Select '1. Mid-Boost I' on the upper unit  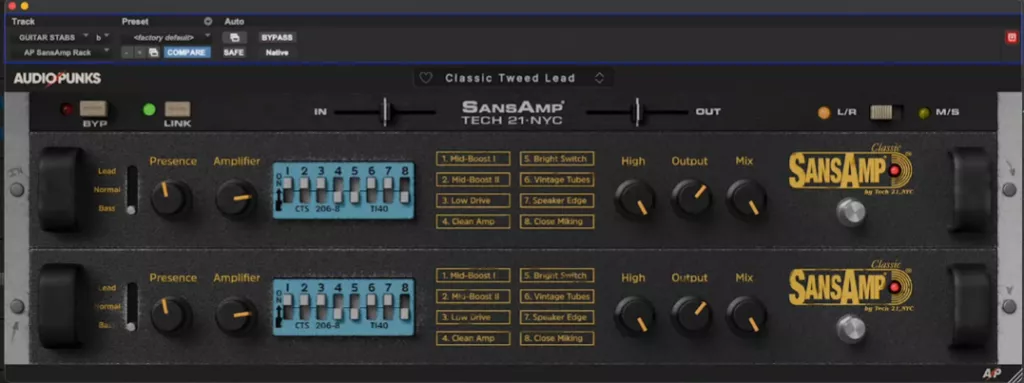[473, 158]
